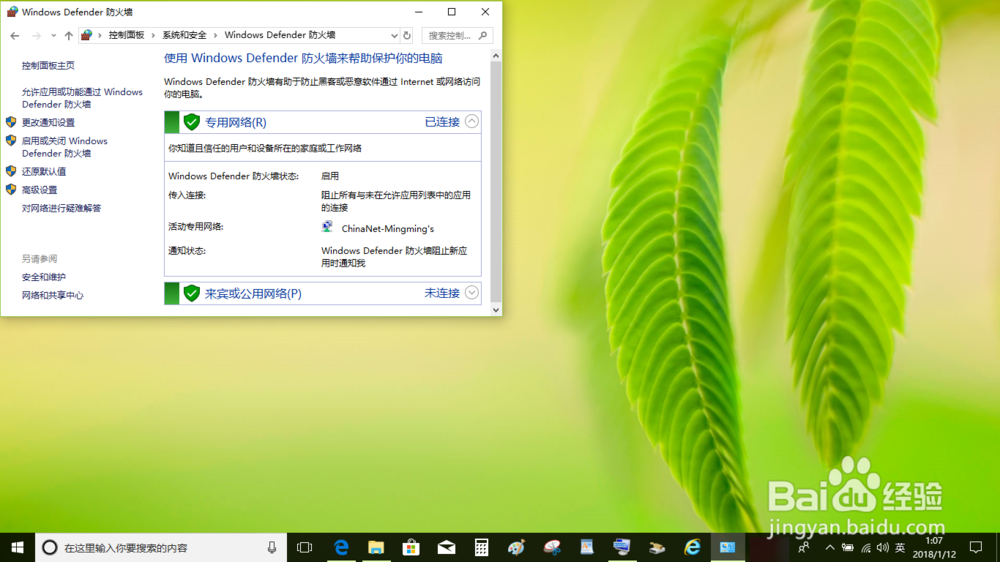Select 系统和安全 in the breadcrumb

184,35
